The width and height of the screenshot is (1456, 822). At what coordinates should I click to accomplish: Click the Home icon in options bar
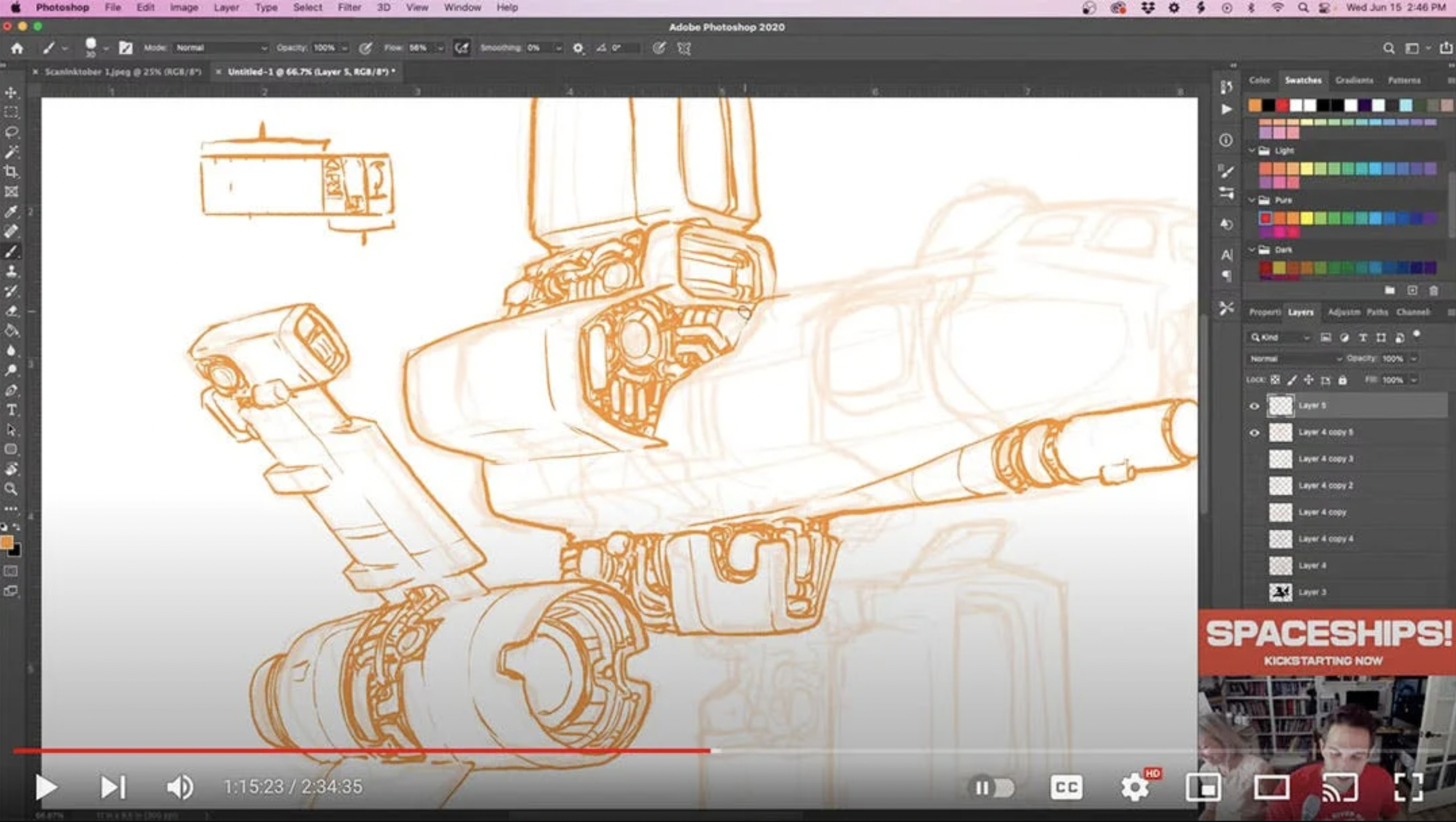tap(17, 48)
